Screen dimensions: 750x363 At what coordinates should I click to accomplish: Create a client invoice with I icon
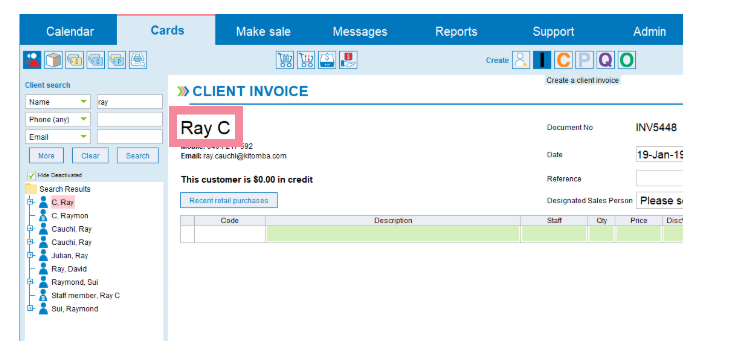click(x=542, y=60)
